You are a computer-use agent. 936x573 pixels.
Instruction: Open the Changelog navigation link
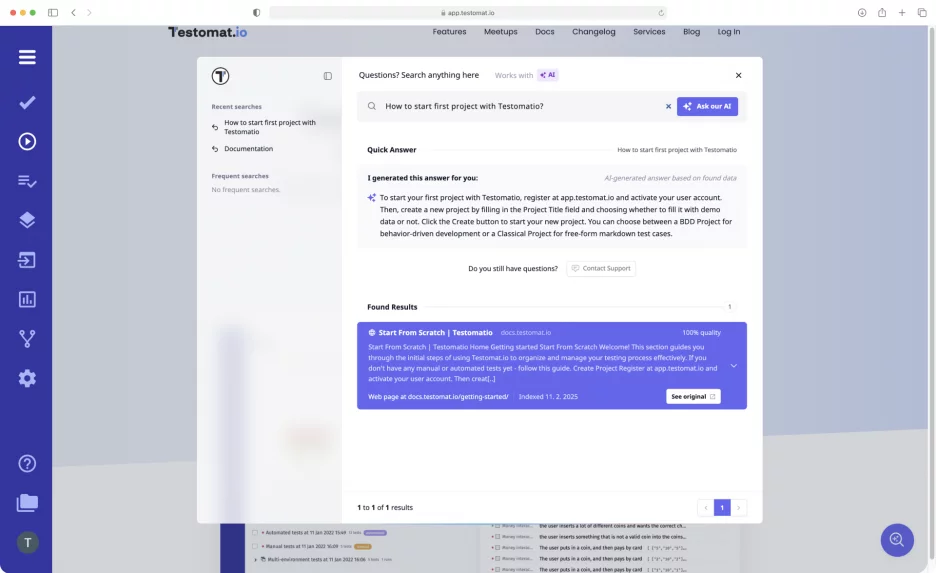[593, 32]
